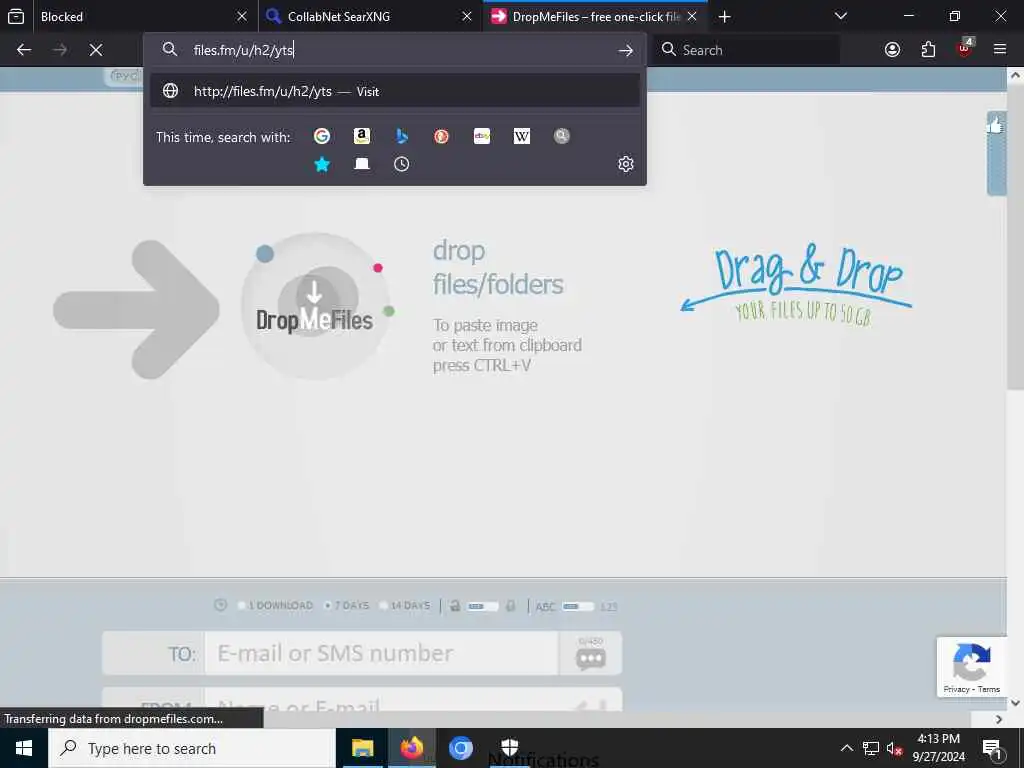Close the DropMeFiles tab
Screen dimensions: 1024x768
click(x=692, y=16)
